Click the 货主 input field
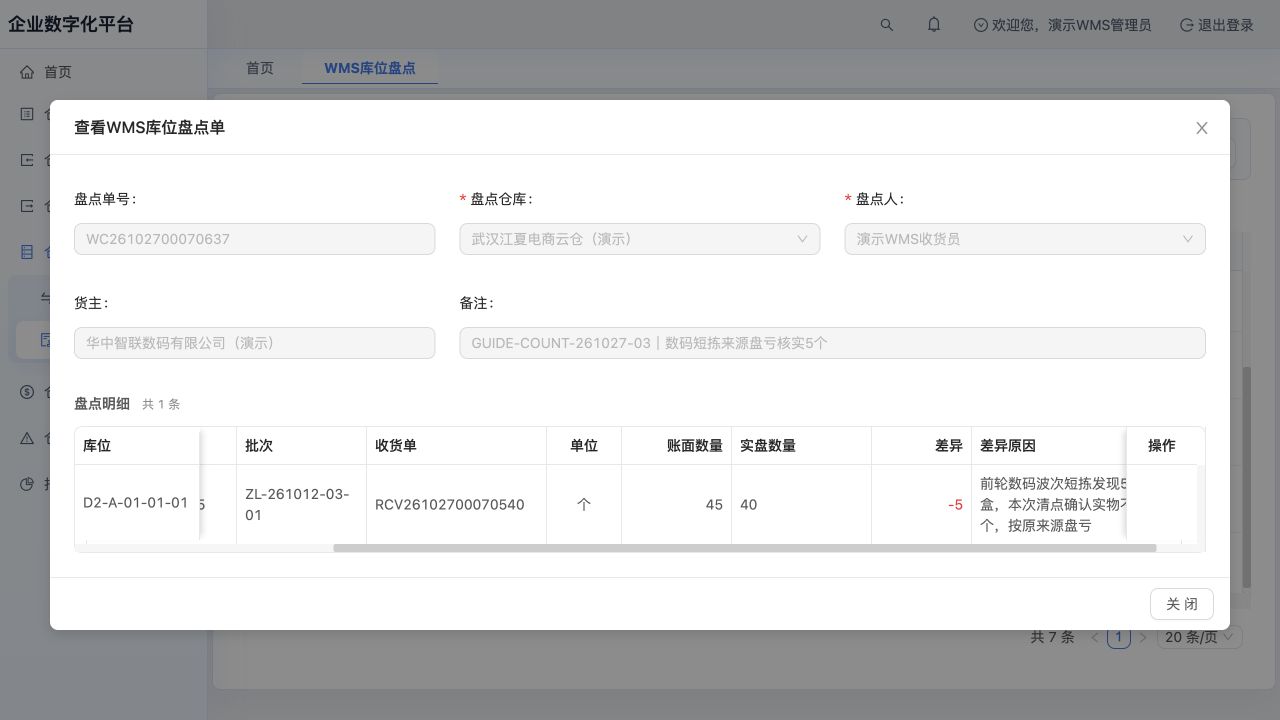This screenshot has width=1280, height=720. (255, 343)
